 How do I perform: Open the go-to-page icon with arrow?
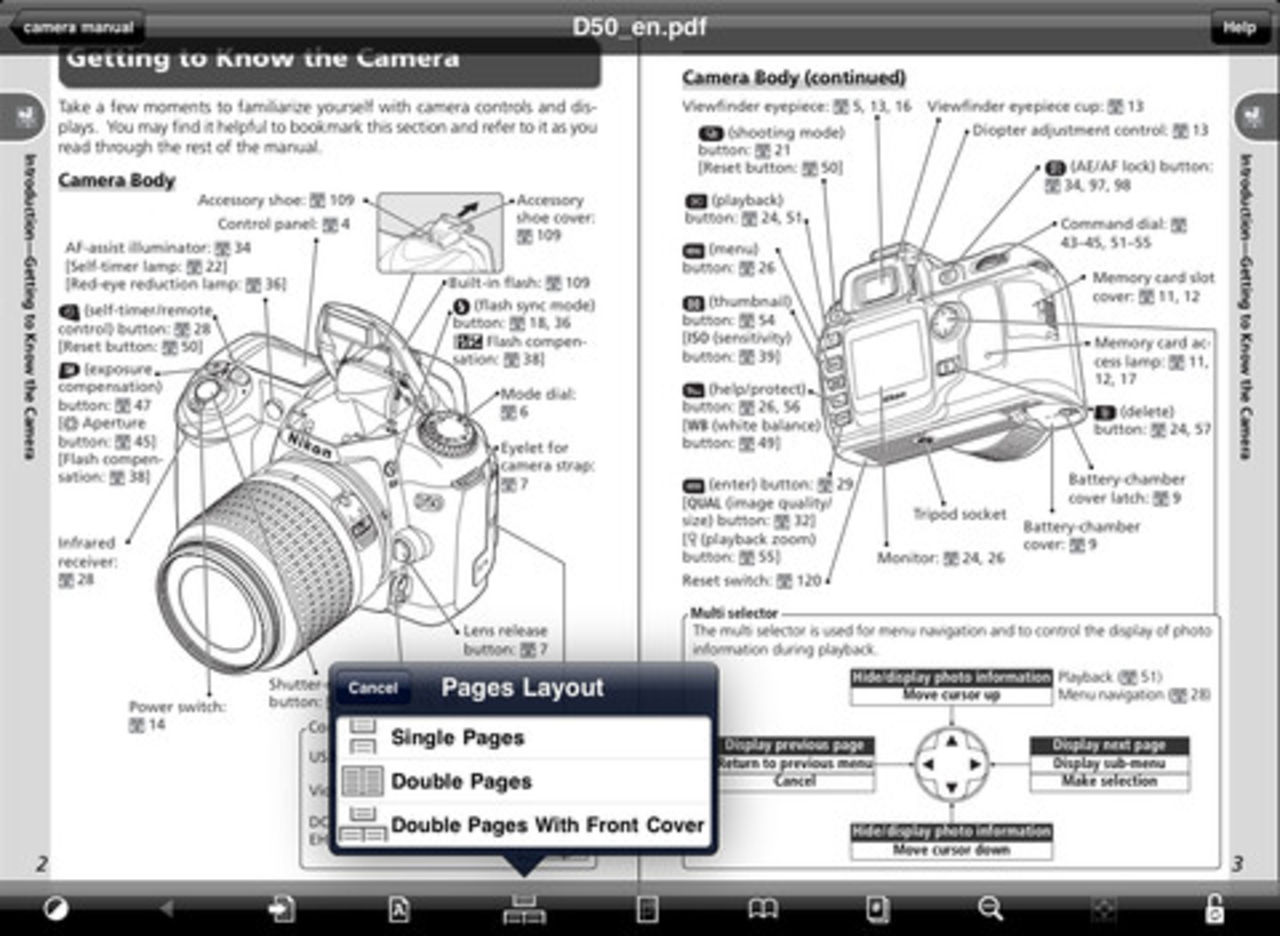click(x=281, y=908)
